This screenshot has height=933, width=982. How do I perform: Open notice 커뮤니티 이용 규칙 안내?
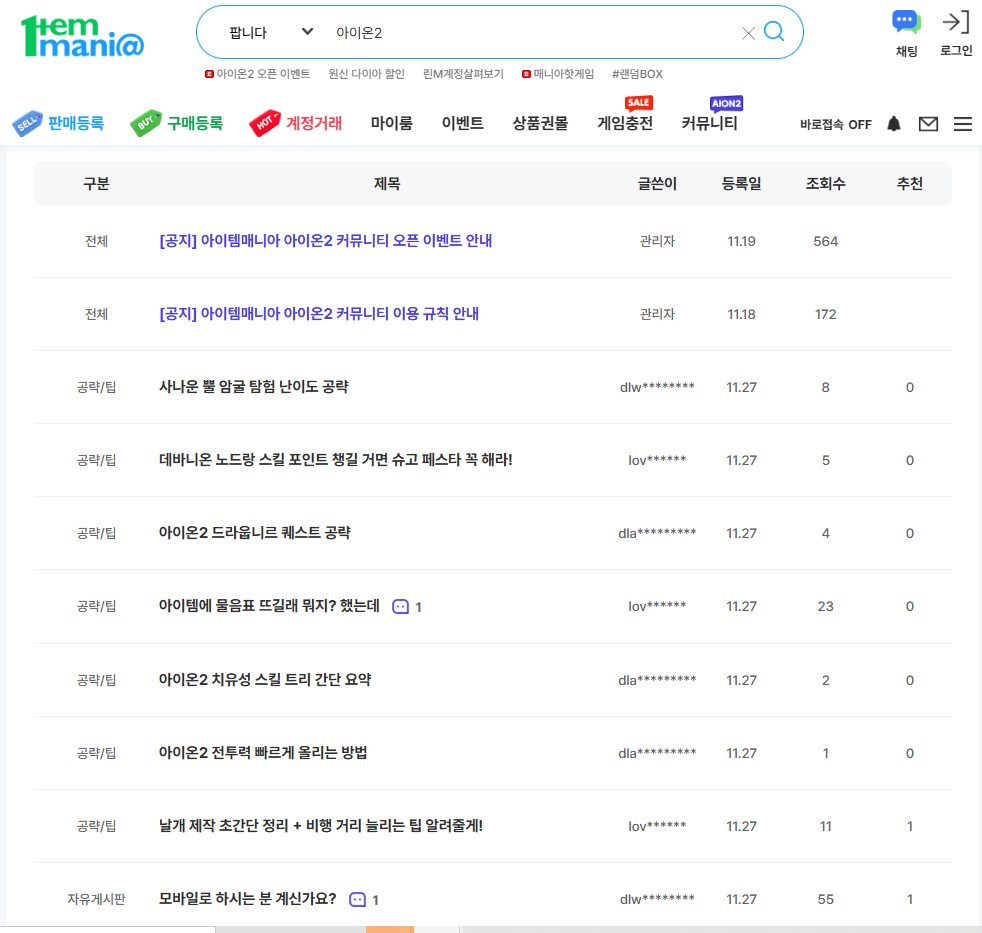coord(319,314)
